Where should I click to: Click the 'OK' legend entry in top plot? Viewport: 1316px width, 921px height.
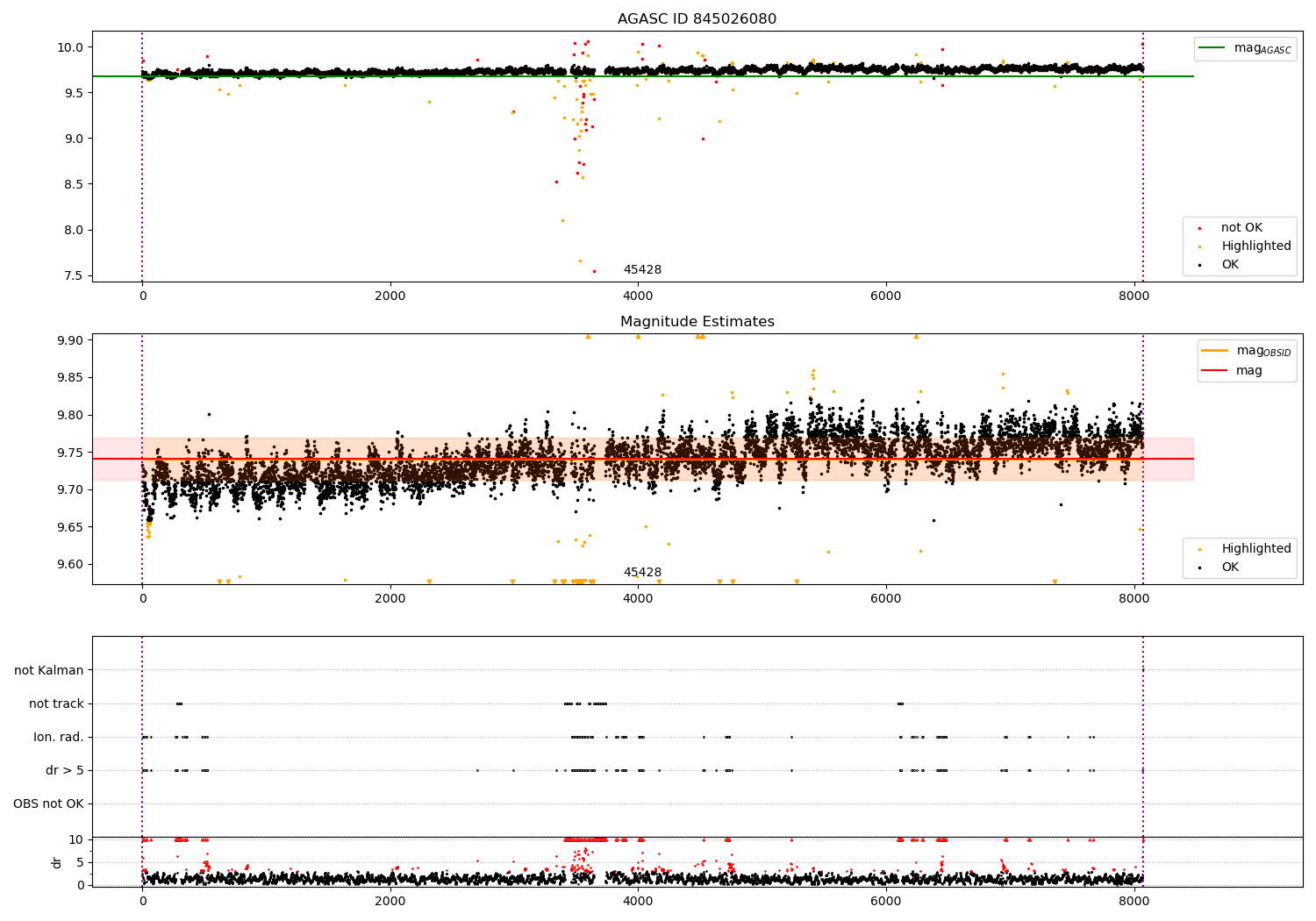1230,265
